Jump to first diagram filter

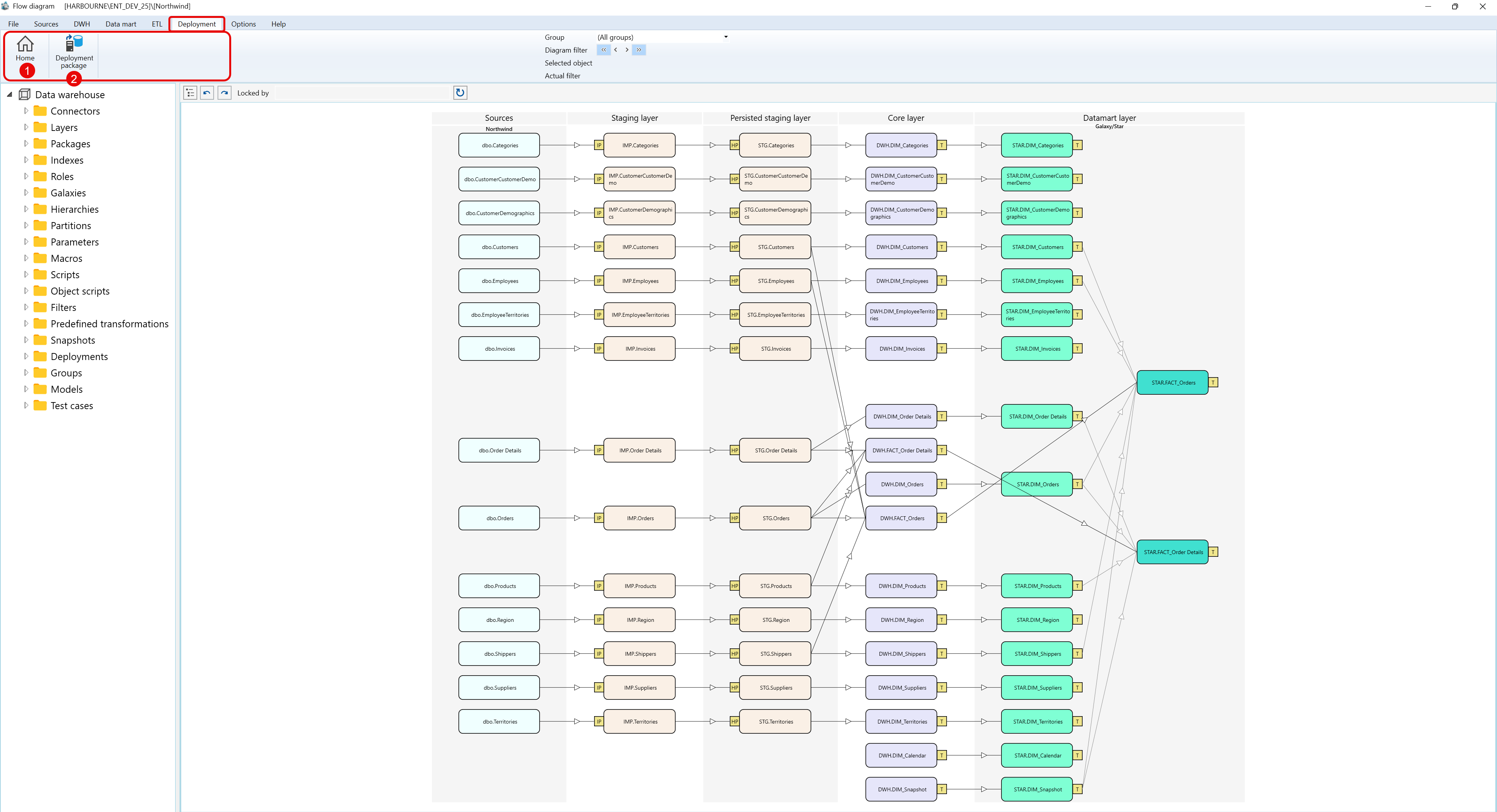[603, 50]
